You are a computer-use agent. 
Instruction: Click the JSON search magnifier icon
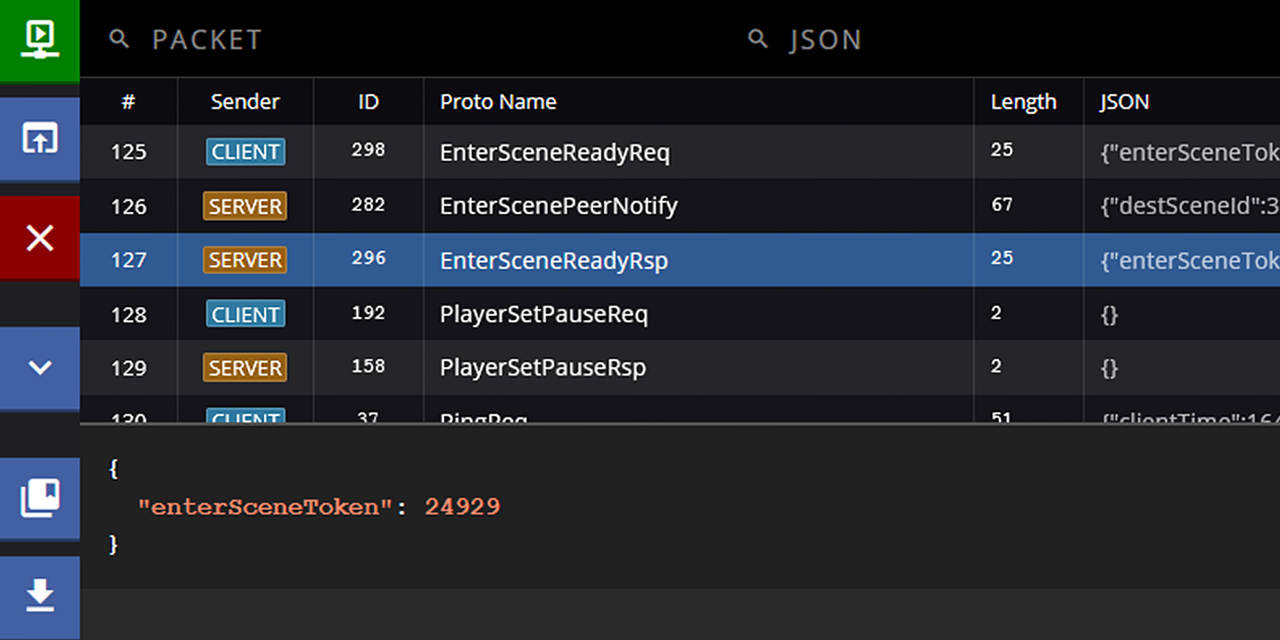click(x=758, y=39)
